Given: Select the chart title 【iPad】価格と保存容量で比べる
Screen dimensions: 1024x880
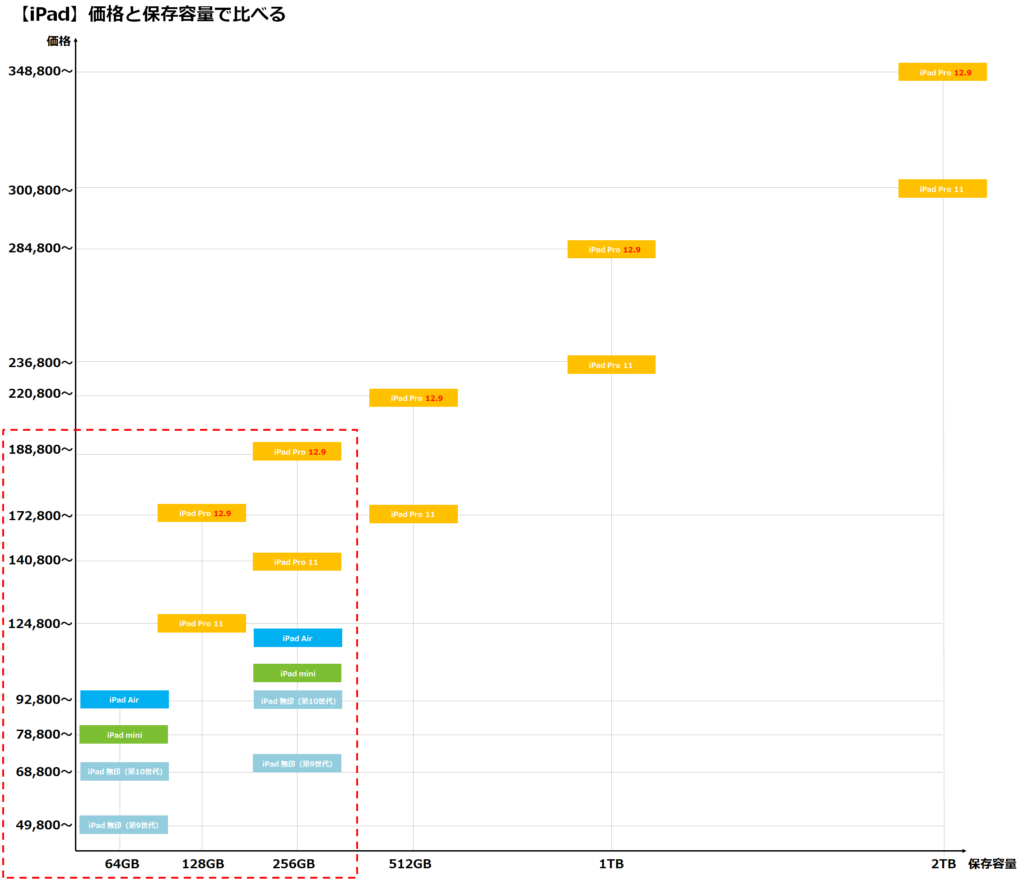Looking at the screenshot, I should click(150, 14).
